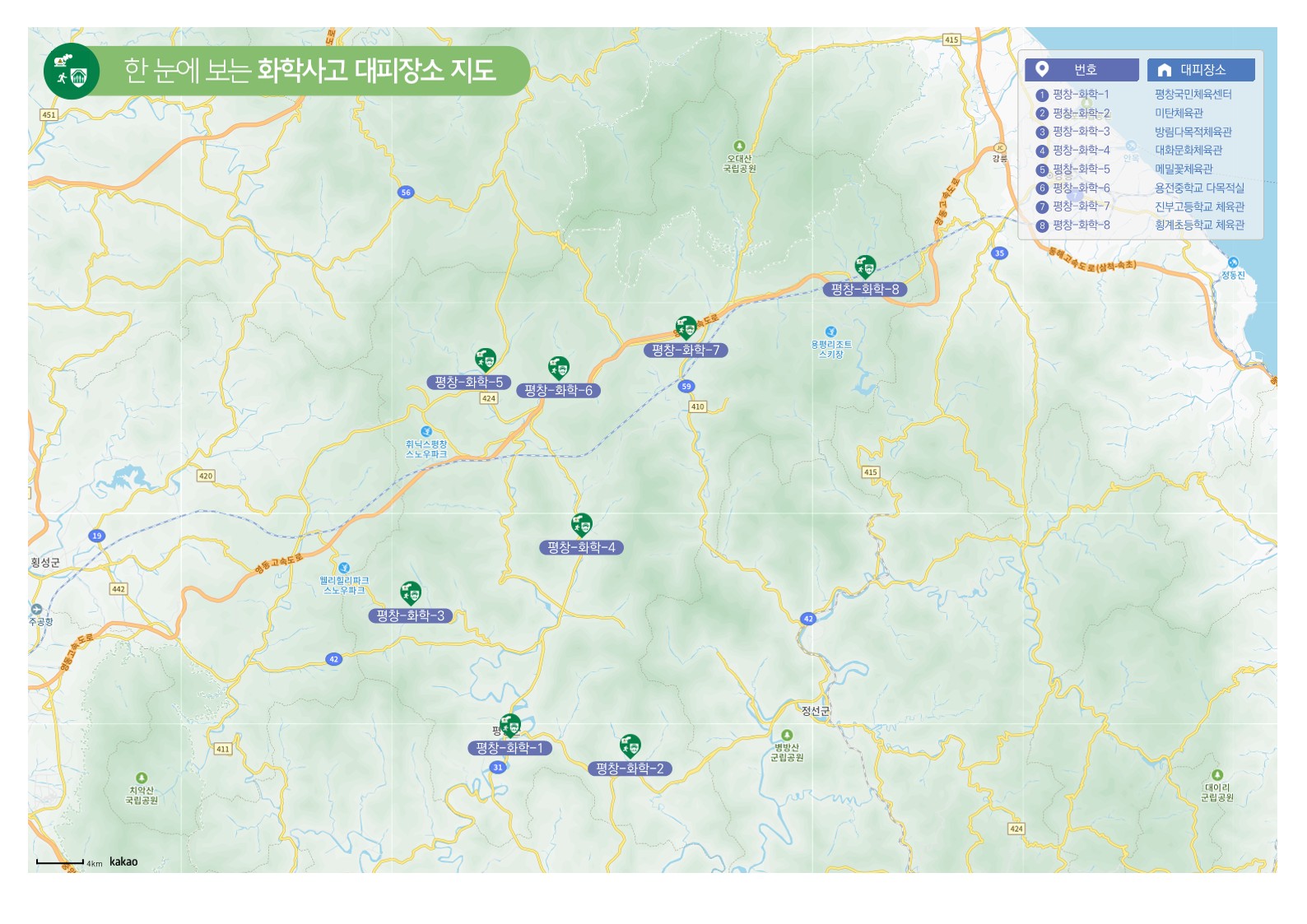Click the shelter marker above 평창-화학-7

[x=686, y=327]
